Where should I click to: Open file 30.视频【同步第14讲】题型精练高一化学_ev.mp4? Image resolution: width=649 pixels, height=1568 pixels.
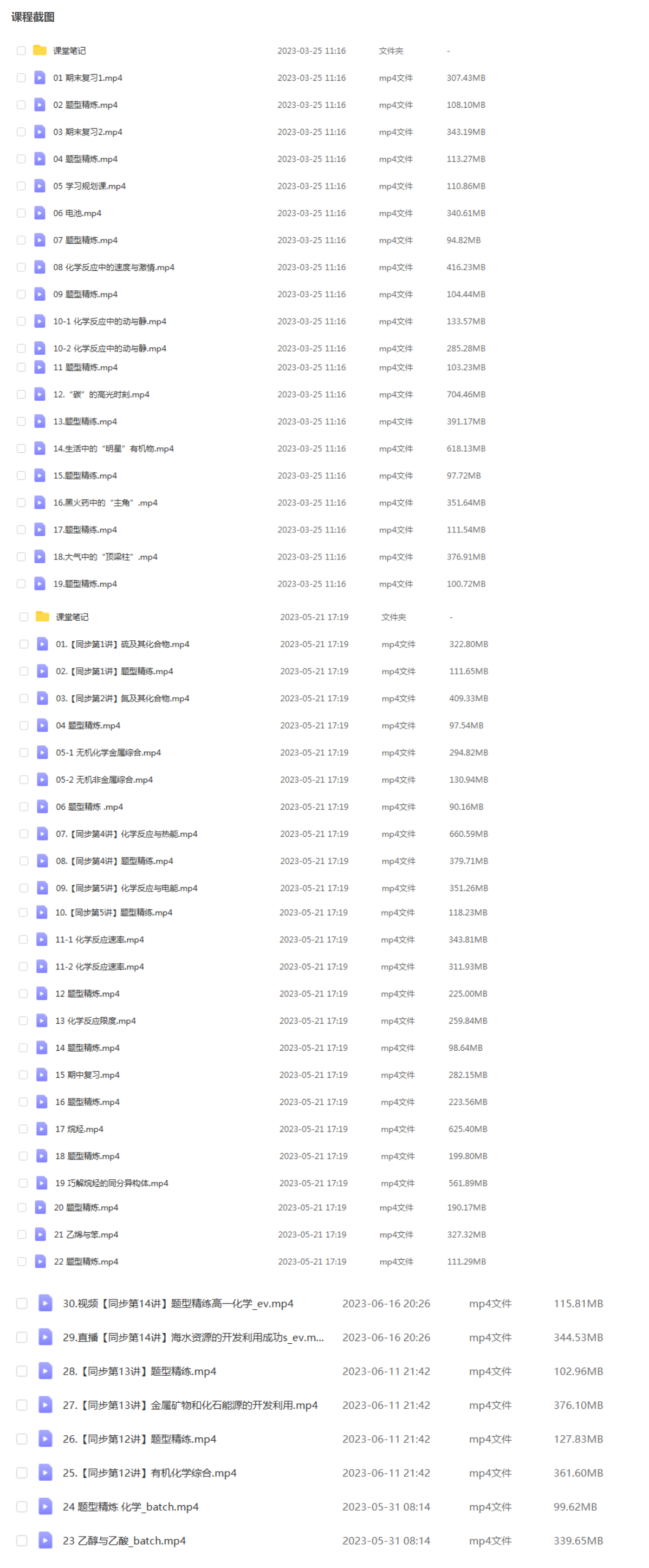178,1303
